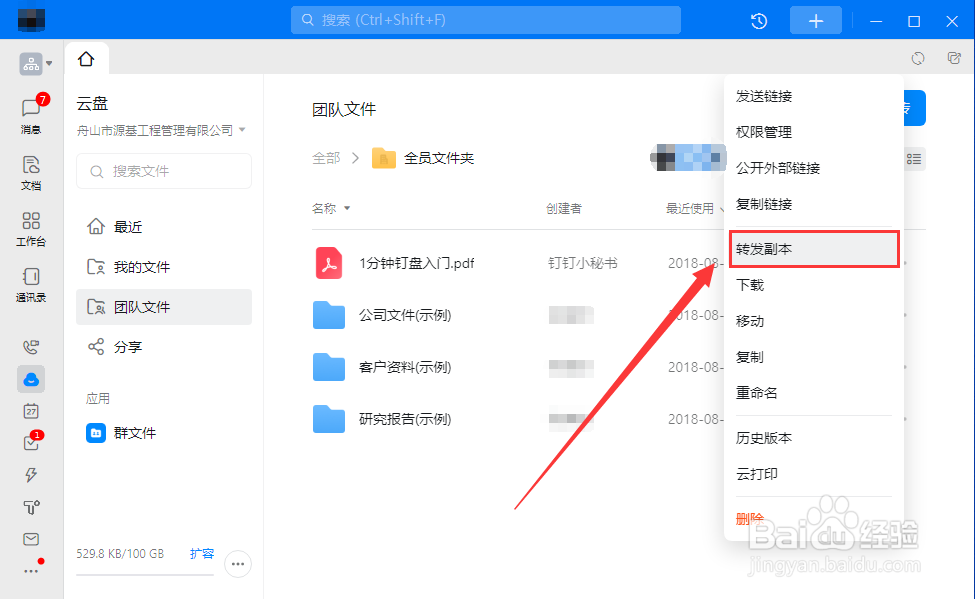Click the 客户资料 folder icon
Screen dimensions: 975x599
coord(329,367)
